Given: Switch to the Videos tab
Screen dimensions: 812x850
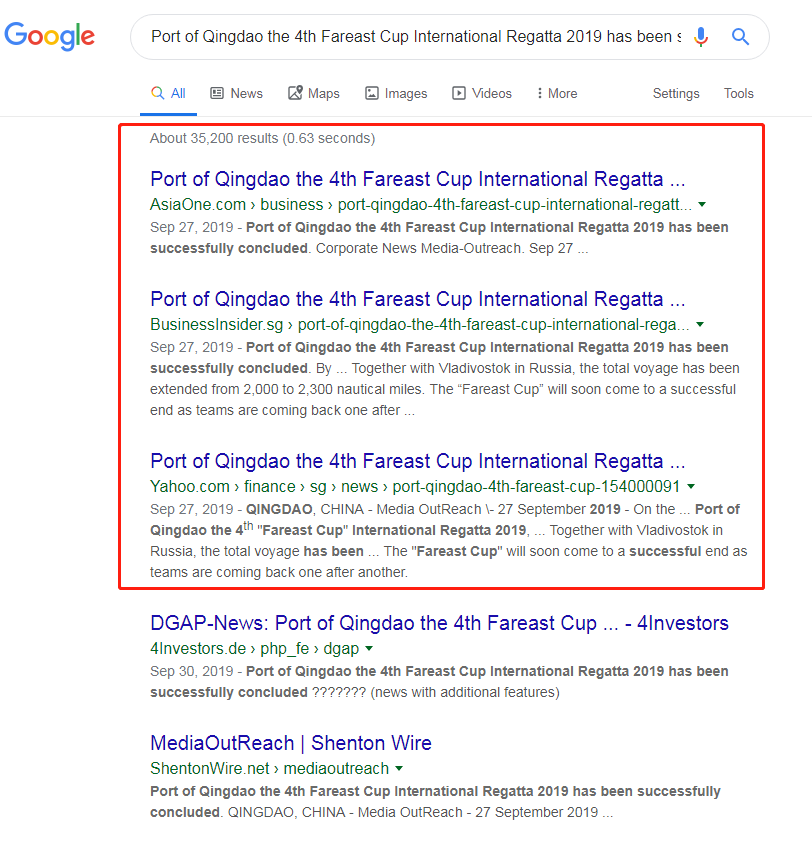Looking at the screenshot, I should tap(482, 93).
